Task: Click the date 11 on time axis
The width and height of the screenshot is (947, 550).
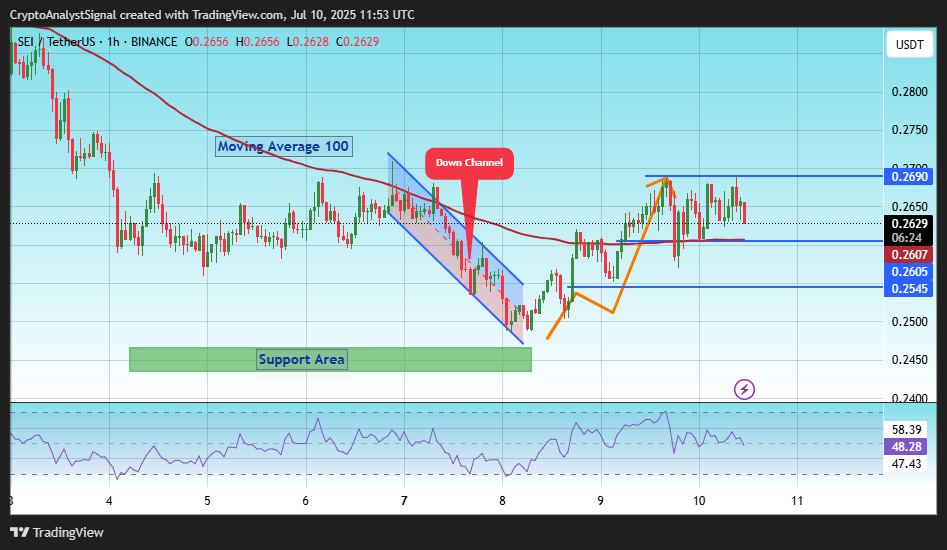Action: (x=797, y=500)
